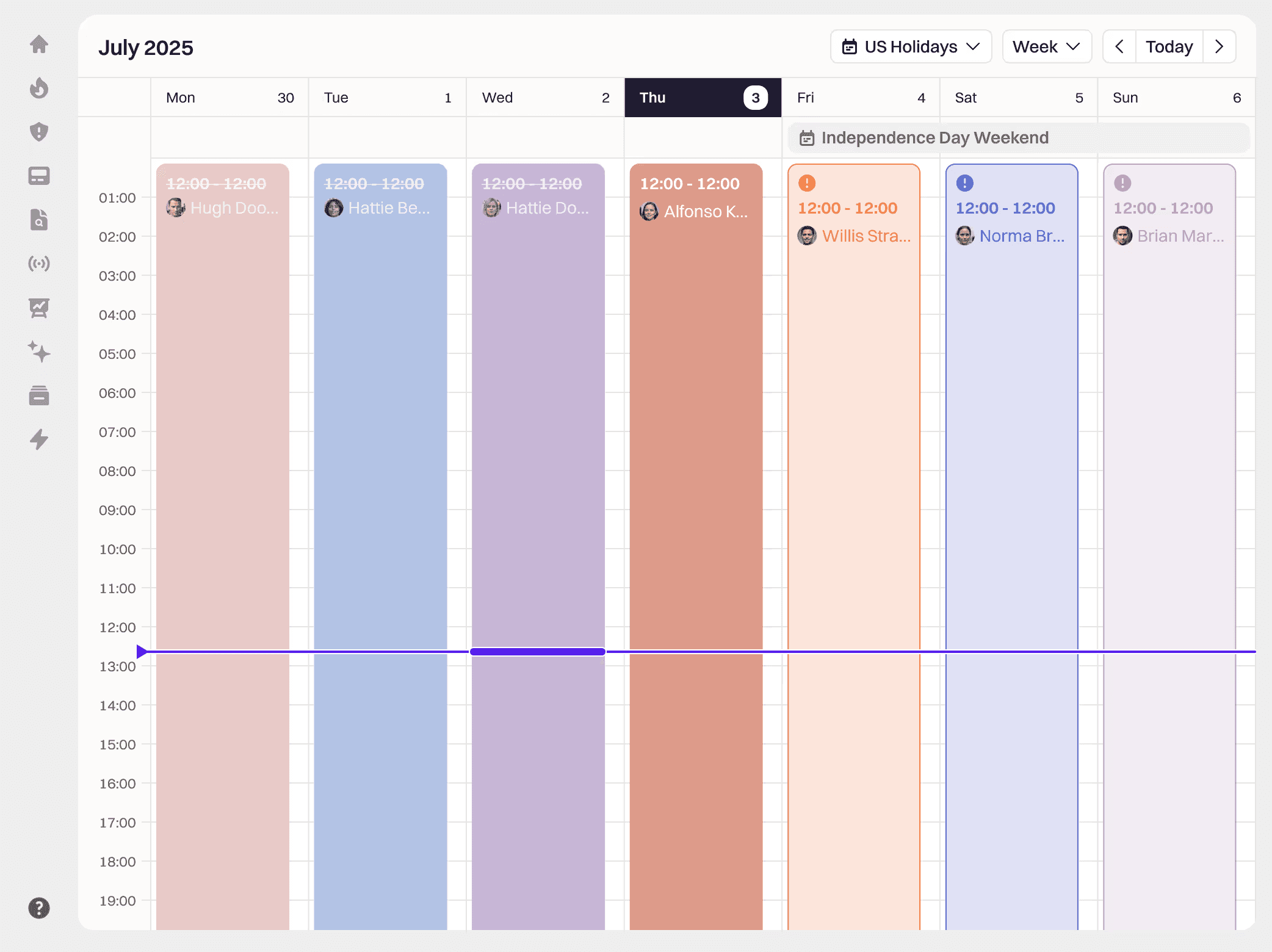
Task: Expand the Week view selector
Action: coord(1047,46)
